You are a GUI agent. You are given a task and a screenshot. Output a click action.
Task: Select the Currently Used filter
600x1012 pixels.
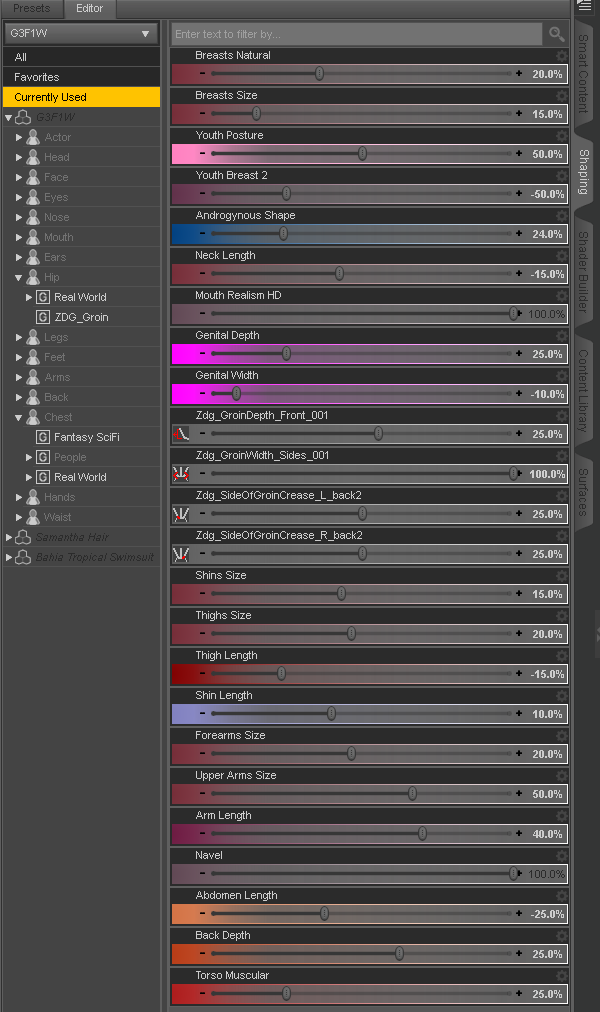click(x=81, y=97)
